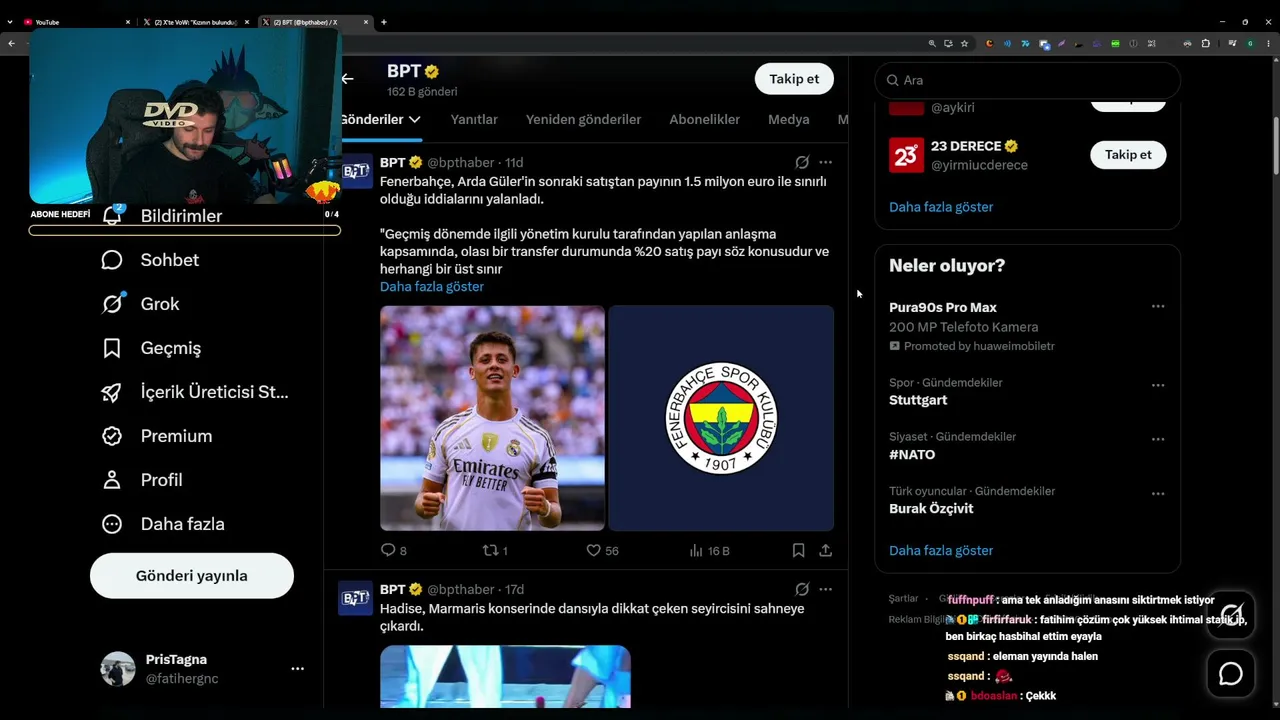
Task: Click reply icon on Fenerbahçe post
Action: pyautogui.click(x=388, y=550)
